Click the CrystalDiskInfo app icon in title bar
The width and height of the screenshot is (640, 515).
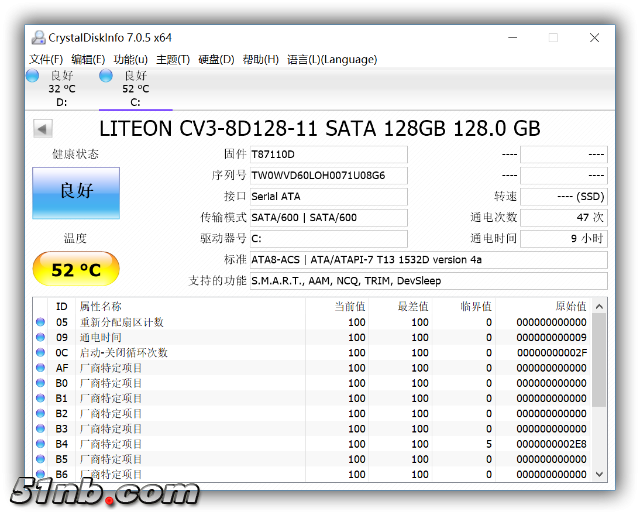[38, 38]
